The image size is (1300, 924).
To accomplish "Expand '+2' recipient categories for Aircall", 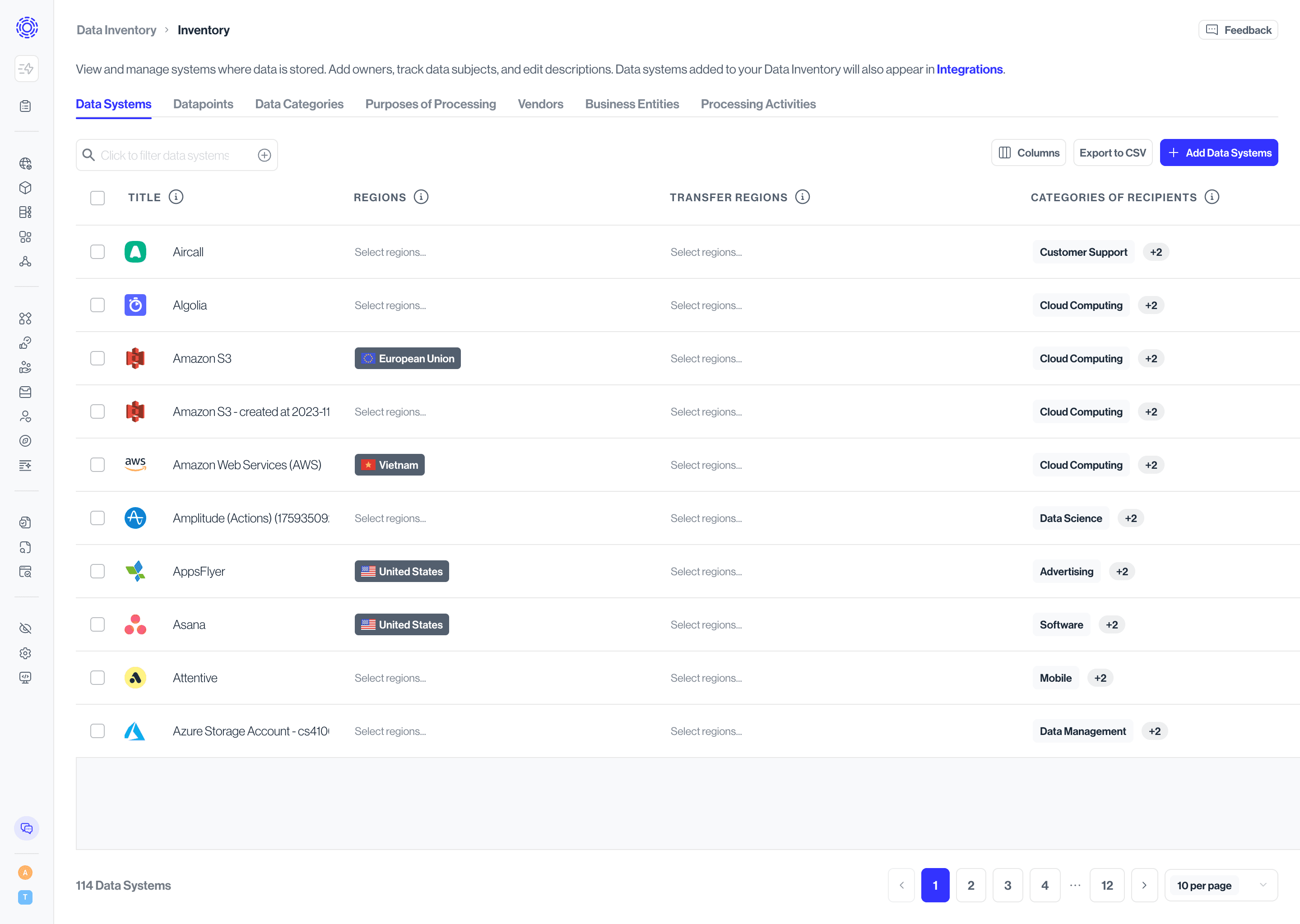I will [1156, 252].
